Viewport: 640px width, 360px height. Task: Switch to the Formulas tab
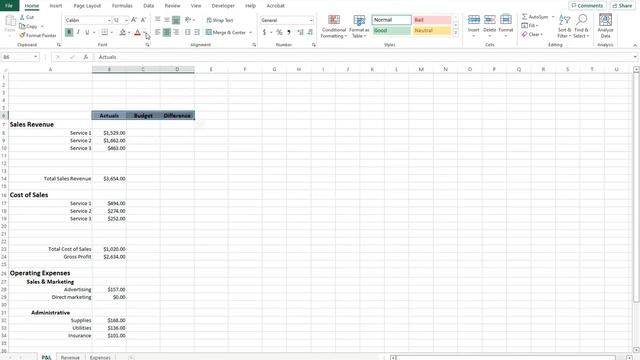coord(122,6)
